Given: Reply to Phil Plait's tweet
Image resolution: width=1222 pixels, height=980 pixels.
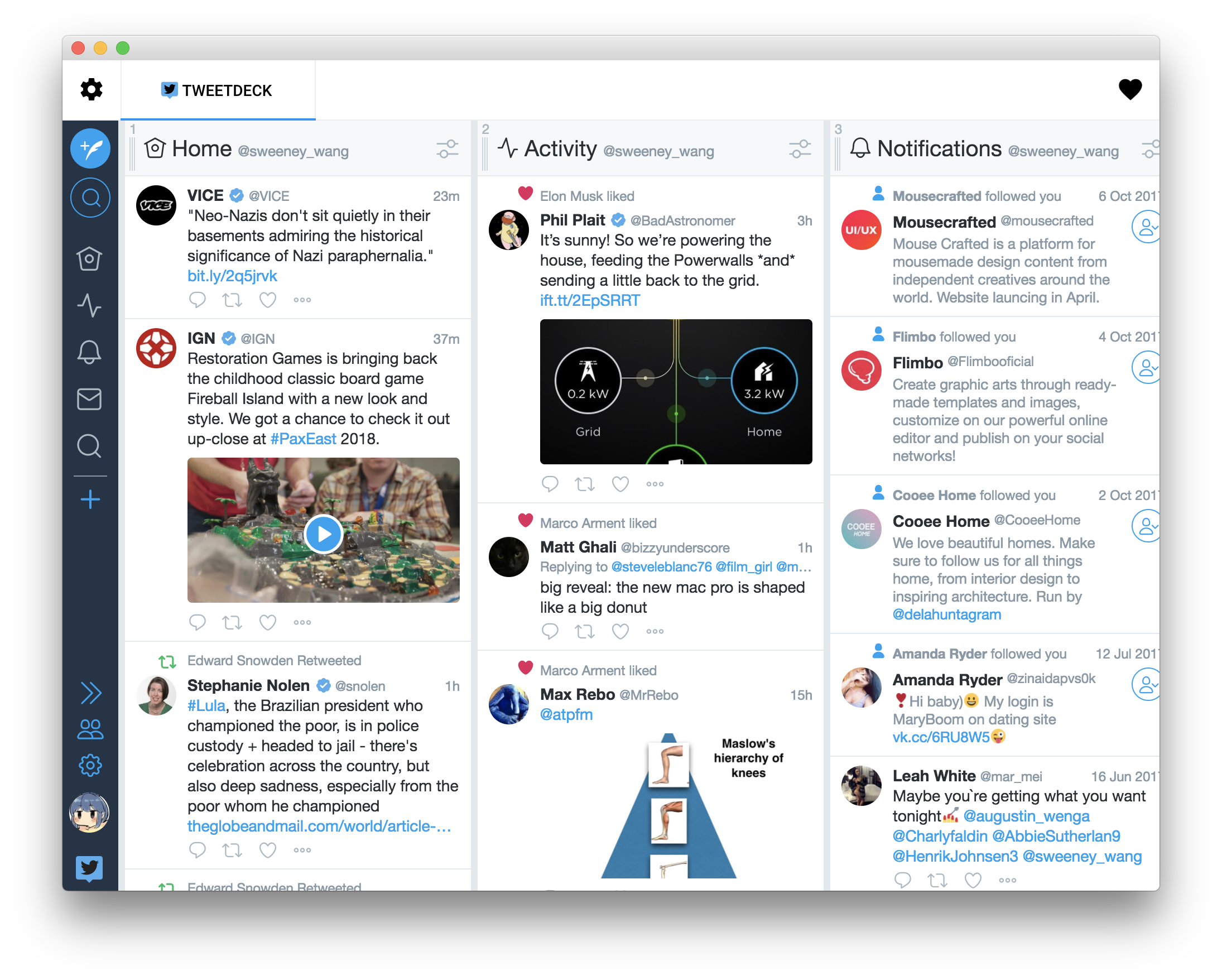Looking at the screenshot, I should click(550, 483).
